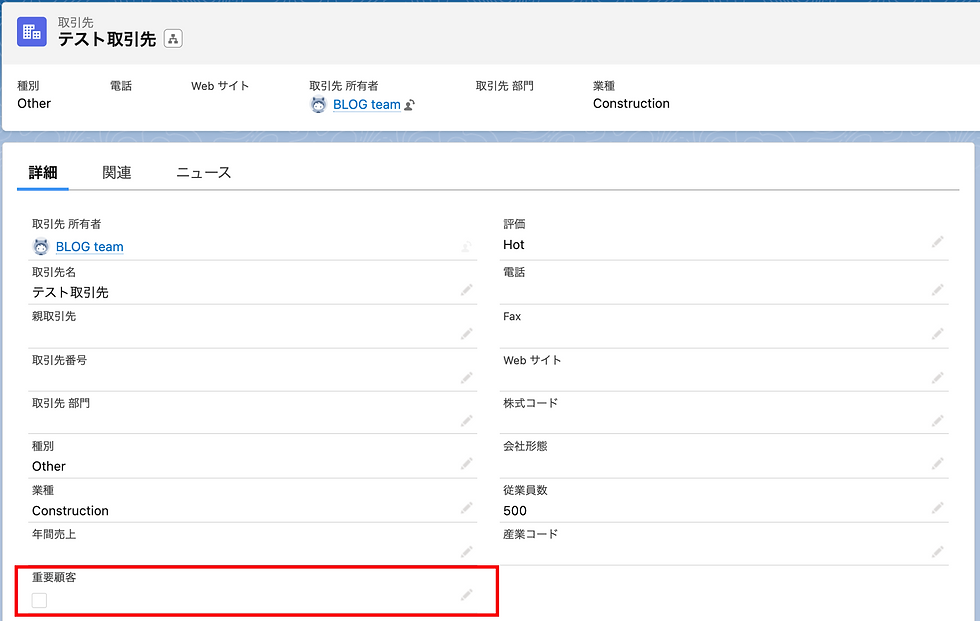Viewport: 980px width, 621px height.
Task: Click the detail section BLOG team avatar
Action: click(41, 247)
